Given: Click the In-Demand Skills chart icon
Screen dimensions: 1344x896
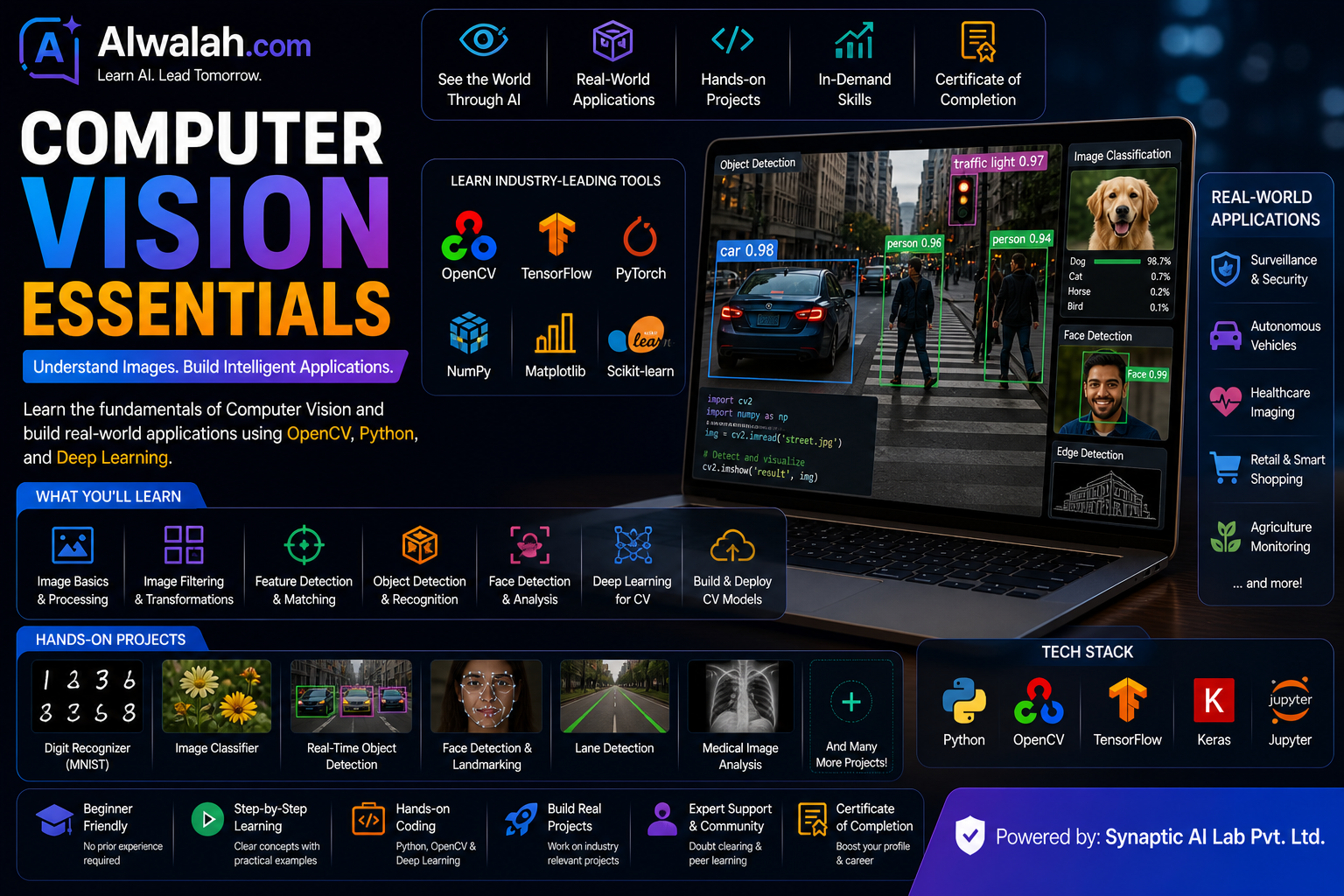Looking at the screenshot, I should tap(854, 40).
